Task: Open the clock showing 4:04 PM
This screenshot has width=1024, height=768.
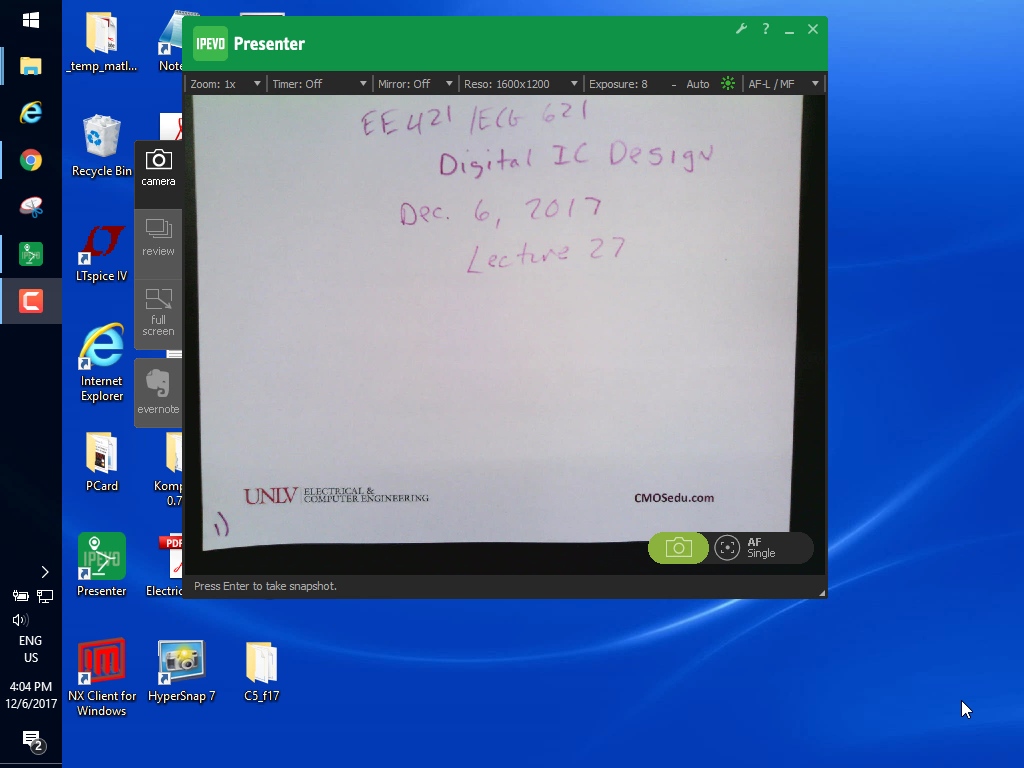Action: [31, 695]
